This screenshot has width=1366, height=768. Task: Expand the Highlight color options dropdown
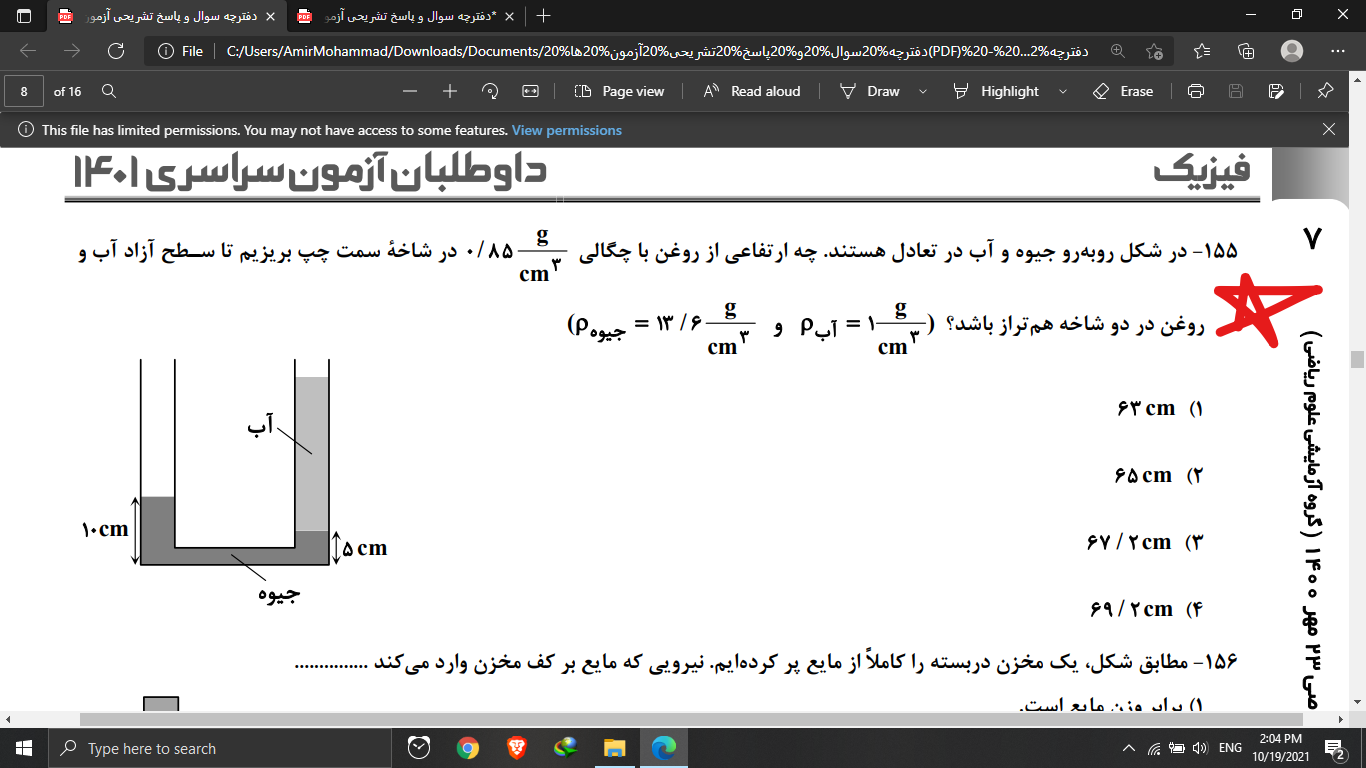(x=1063, y=91)
